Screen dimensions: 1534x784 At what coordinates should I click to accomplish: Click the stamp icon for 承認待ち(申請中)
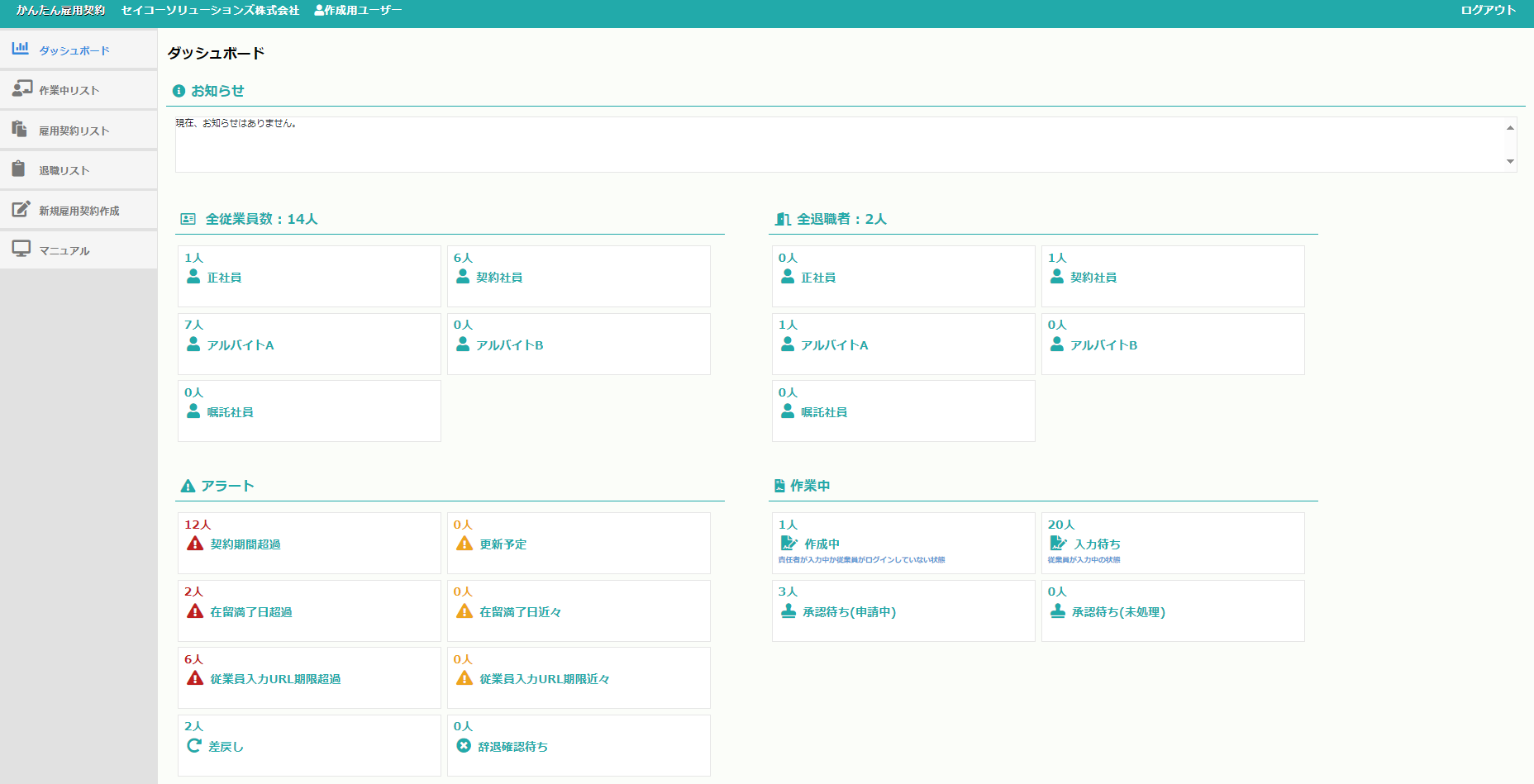pyautogui.click(x=788, y=611)
